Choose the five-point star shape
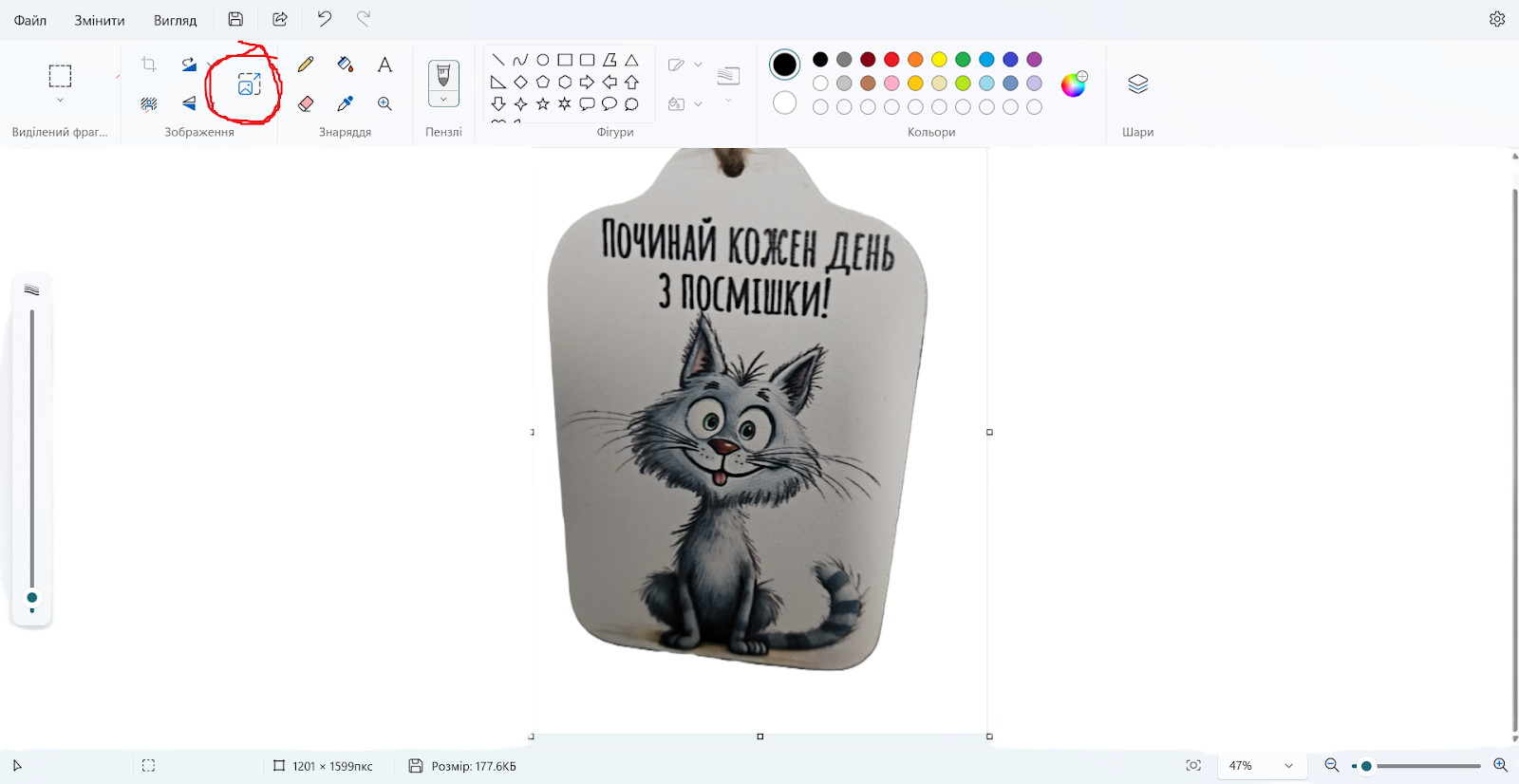 click(x=543, y=103)
